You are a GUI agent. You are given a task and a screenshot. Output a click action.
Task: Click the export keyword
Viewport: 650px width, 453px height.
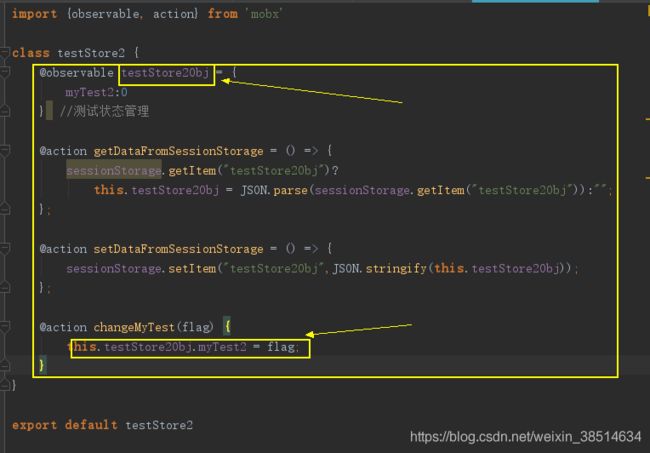point(34,425)
